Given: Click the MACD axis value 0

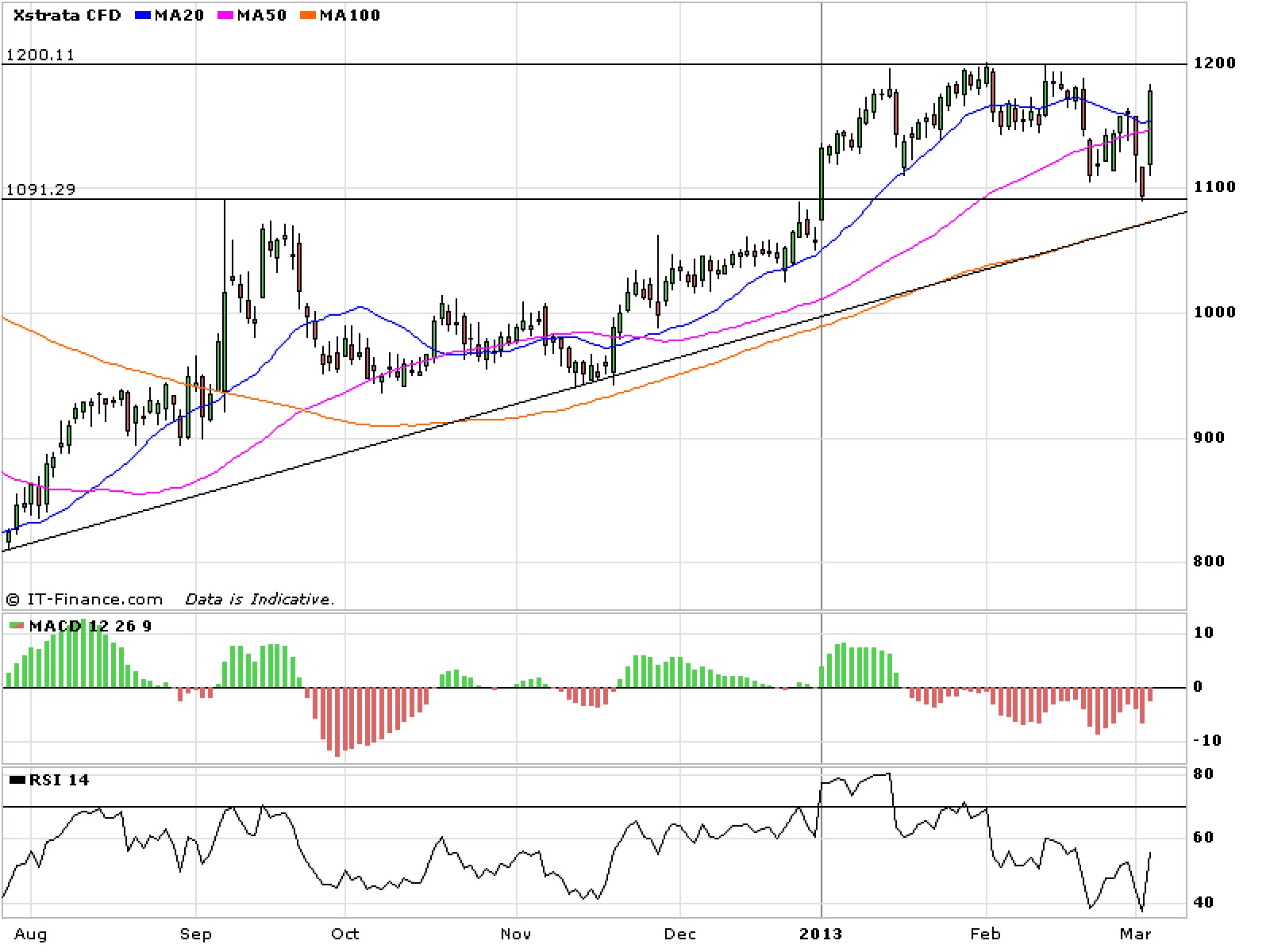Looking at the screenshot, I should [x=1199, y=687].
